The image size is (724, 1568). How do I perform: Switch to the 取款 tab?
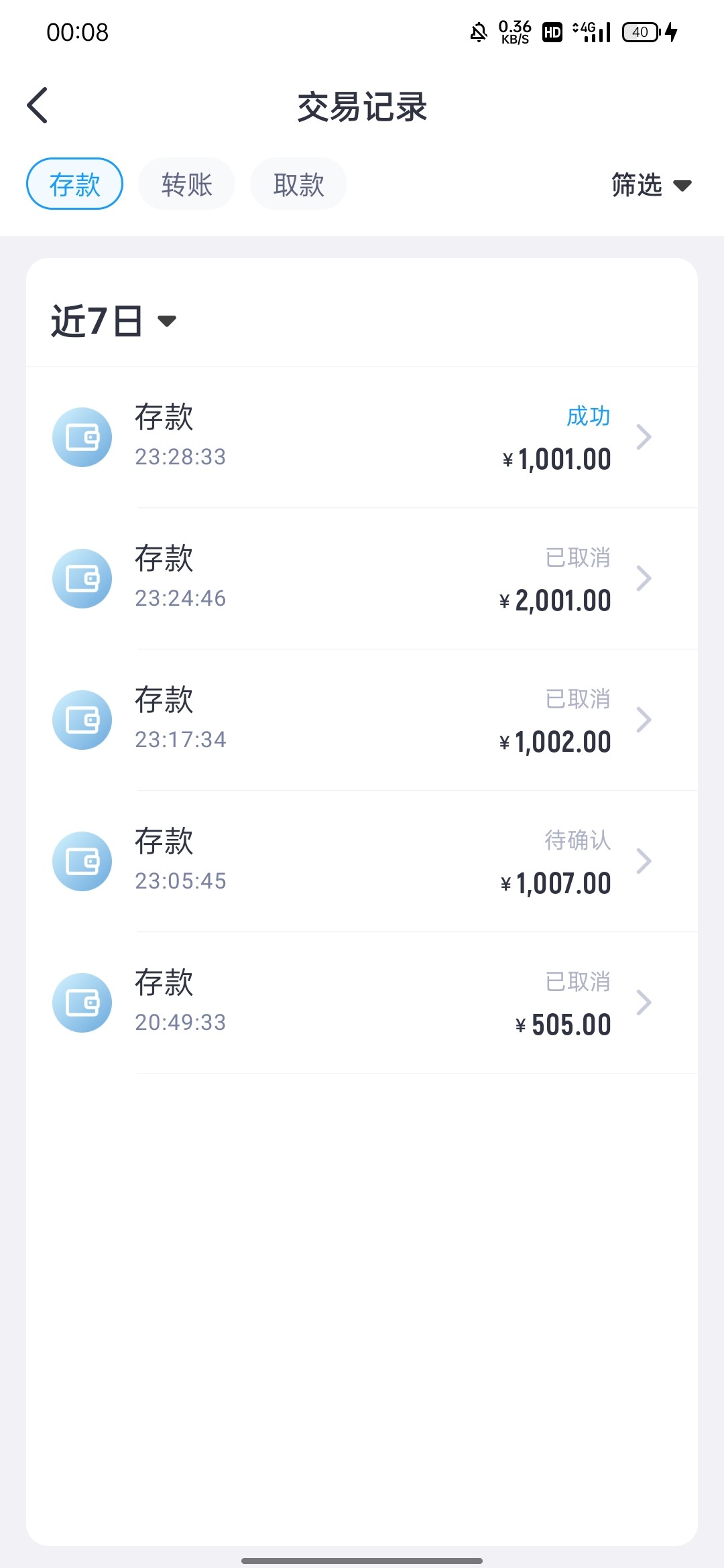pyautogui.click(x=298, y=184)
